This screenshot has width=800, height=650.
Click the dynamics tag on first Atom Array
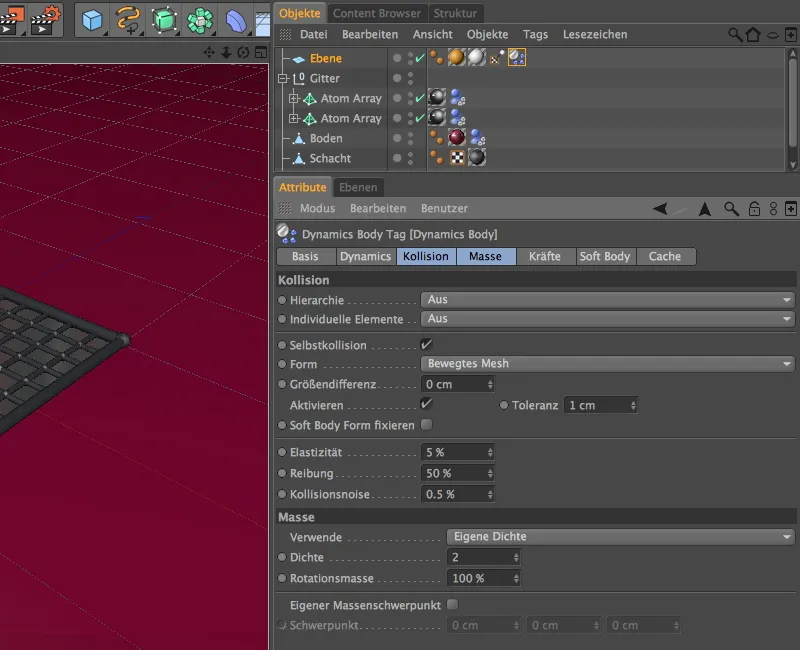(458, 97)
